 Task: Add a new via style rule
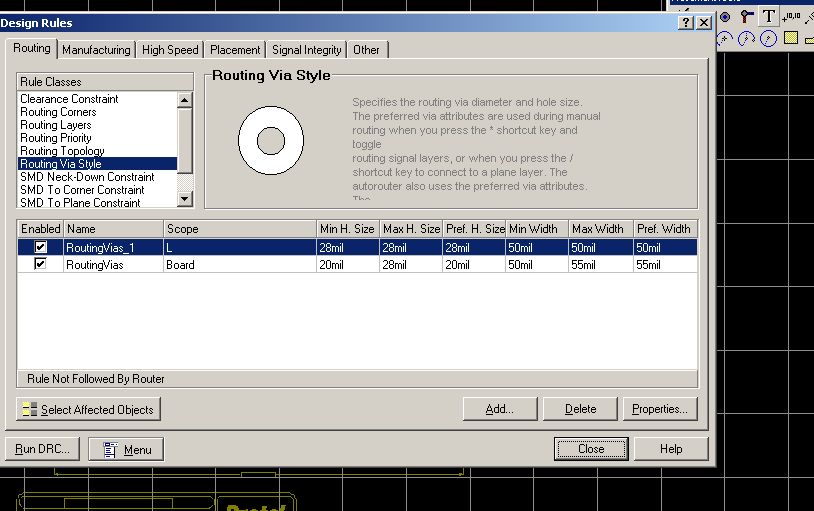[500, 409]
